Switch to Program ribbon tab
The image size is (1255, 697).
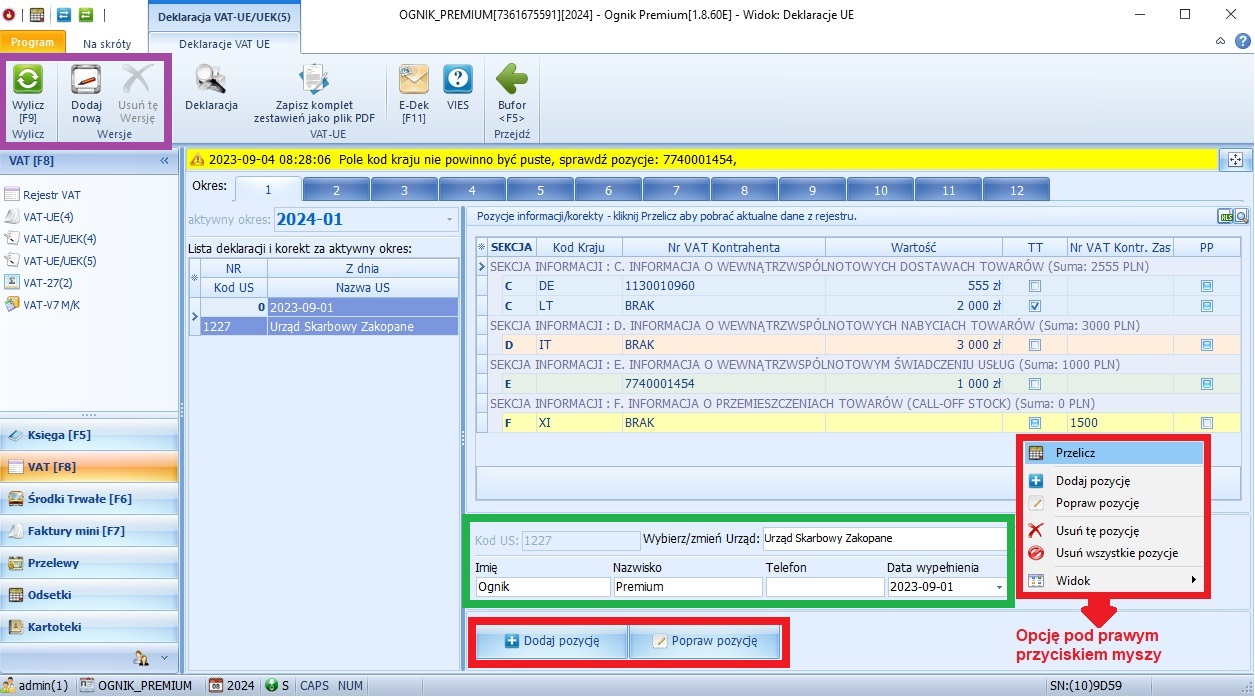click(x=33, y=43)
